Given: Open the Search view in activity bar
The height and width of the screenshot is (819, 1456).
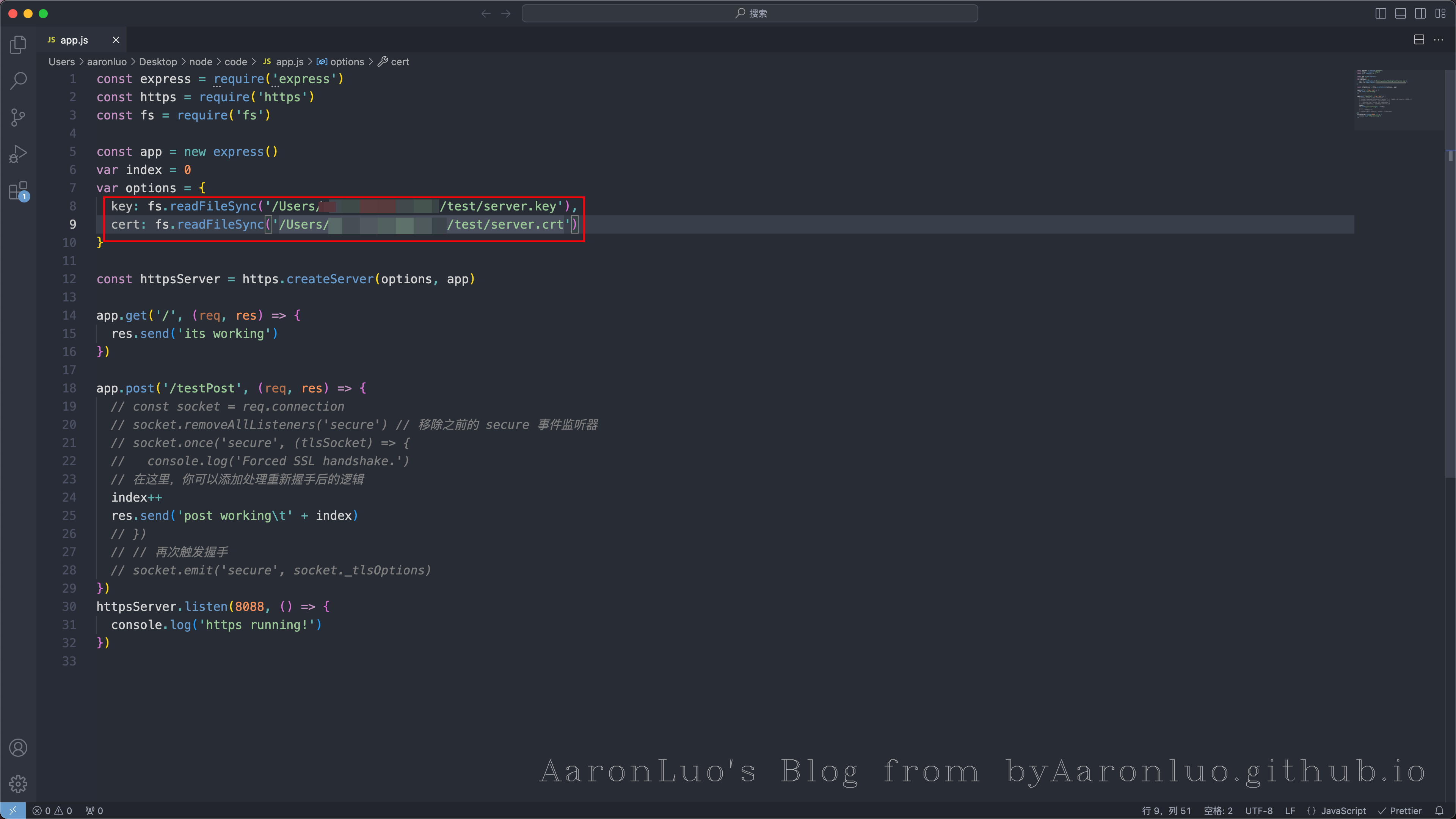Looking at the screenshot, I should coord(18,81).
